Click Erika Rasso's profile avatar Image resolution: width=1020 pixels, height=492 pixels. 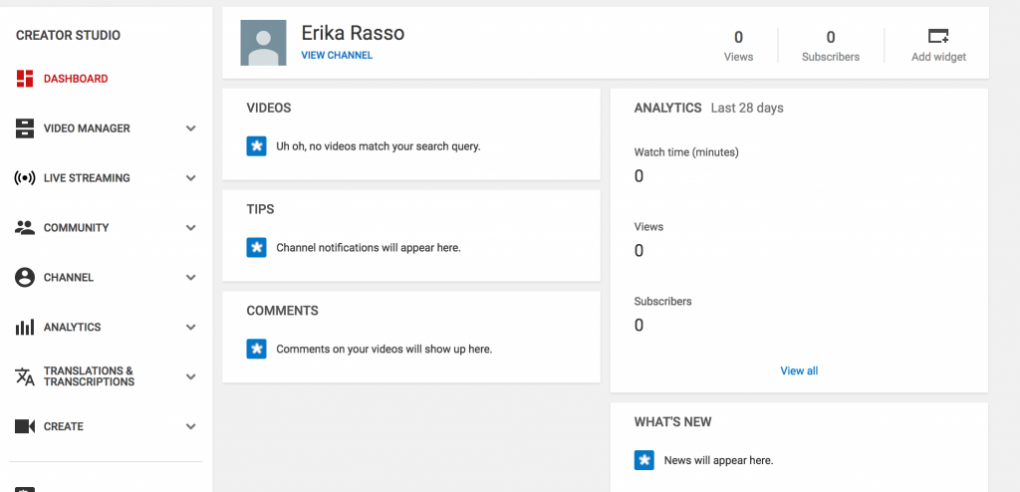264,43
